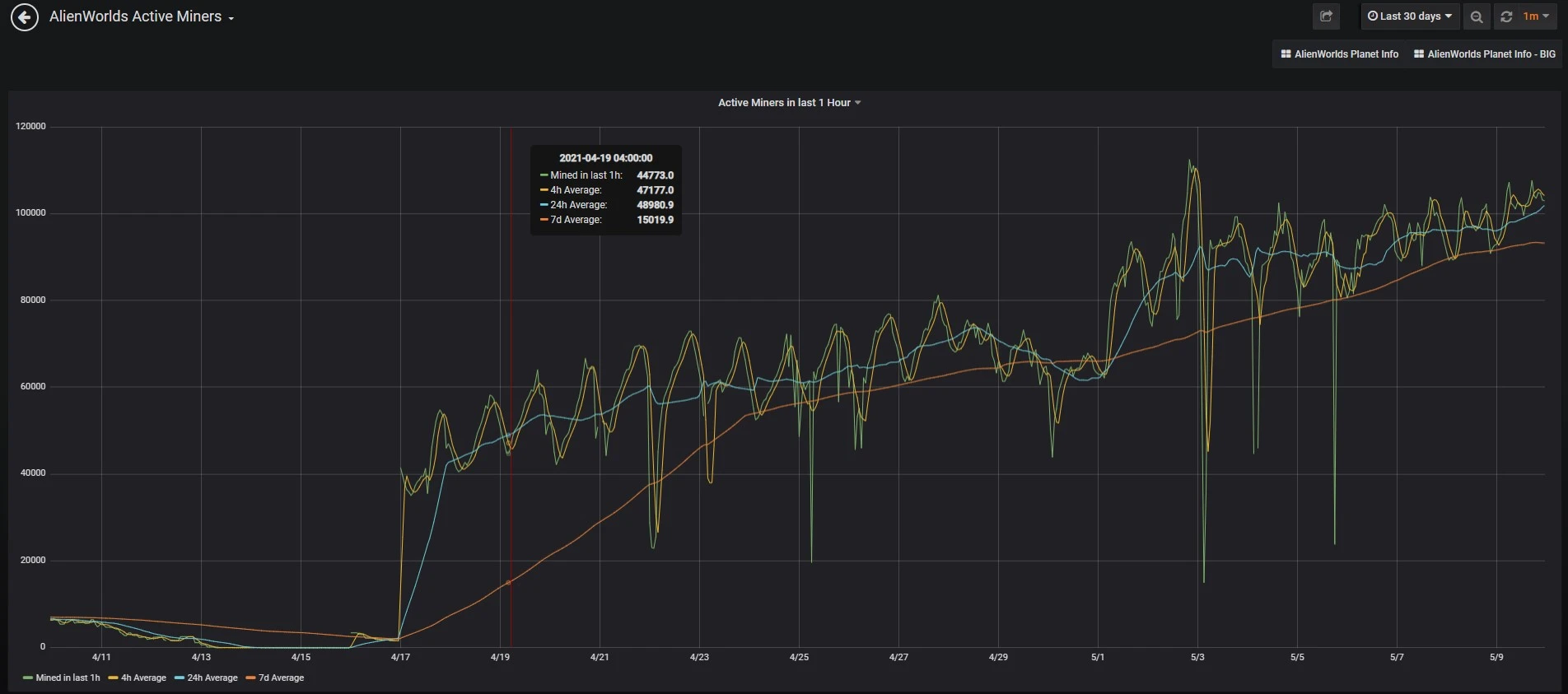Click the zoom out time range icon

click(1477, 16)
